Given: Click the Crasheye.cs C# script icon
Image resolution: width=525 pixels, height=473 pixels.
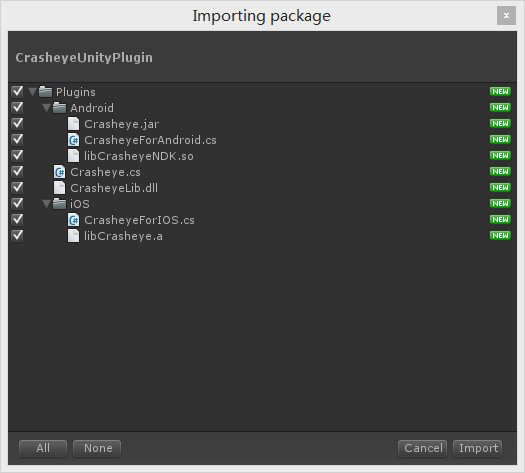Looking at the screenshot, I should [x=59, y=172].
